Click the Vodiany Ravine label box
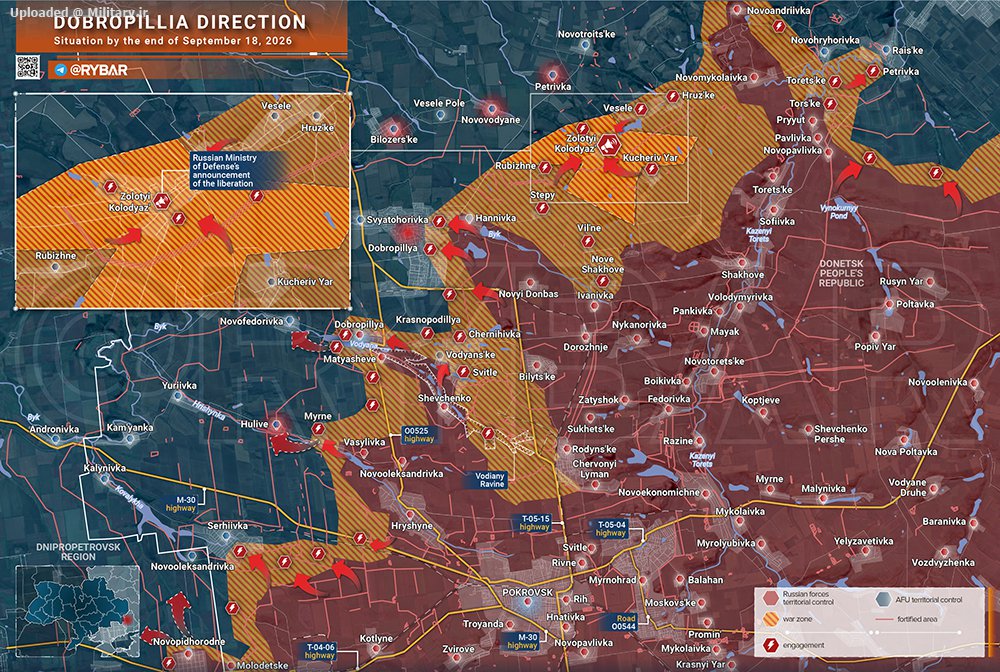The height and width of the screenshot is (672, 1000). click(490, 480)
